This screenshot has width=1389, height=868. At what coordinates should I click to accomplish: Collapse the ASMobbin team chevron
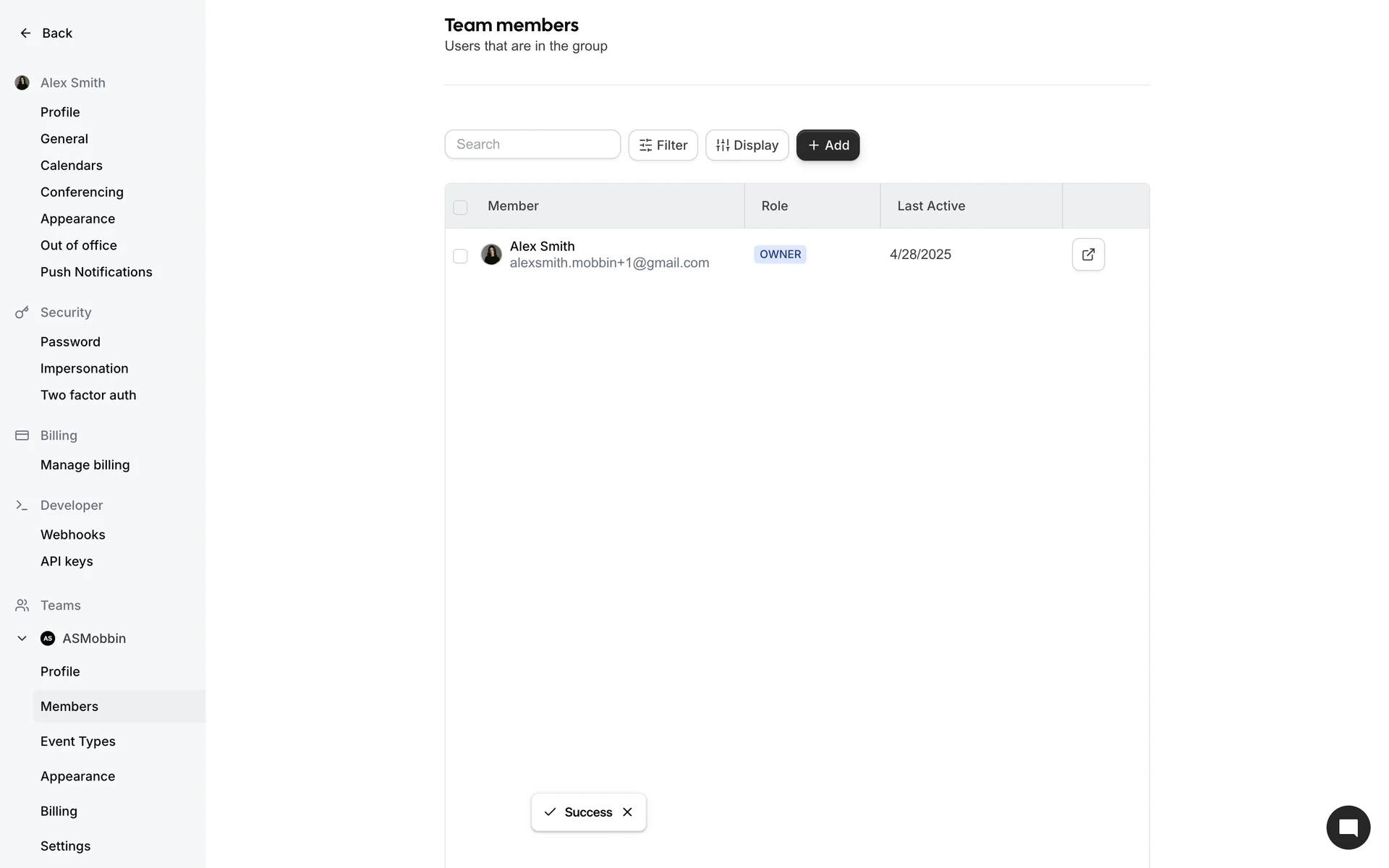coord(22,639)
